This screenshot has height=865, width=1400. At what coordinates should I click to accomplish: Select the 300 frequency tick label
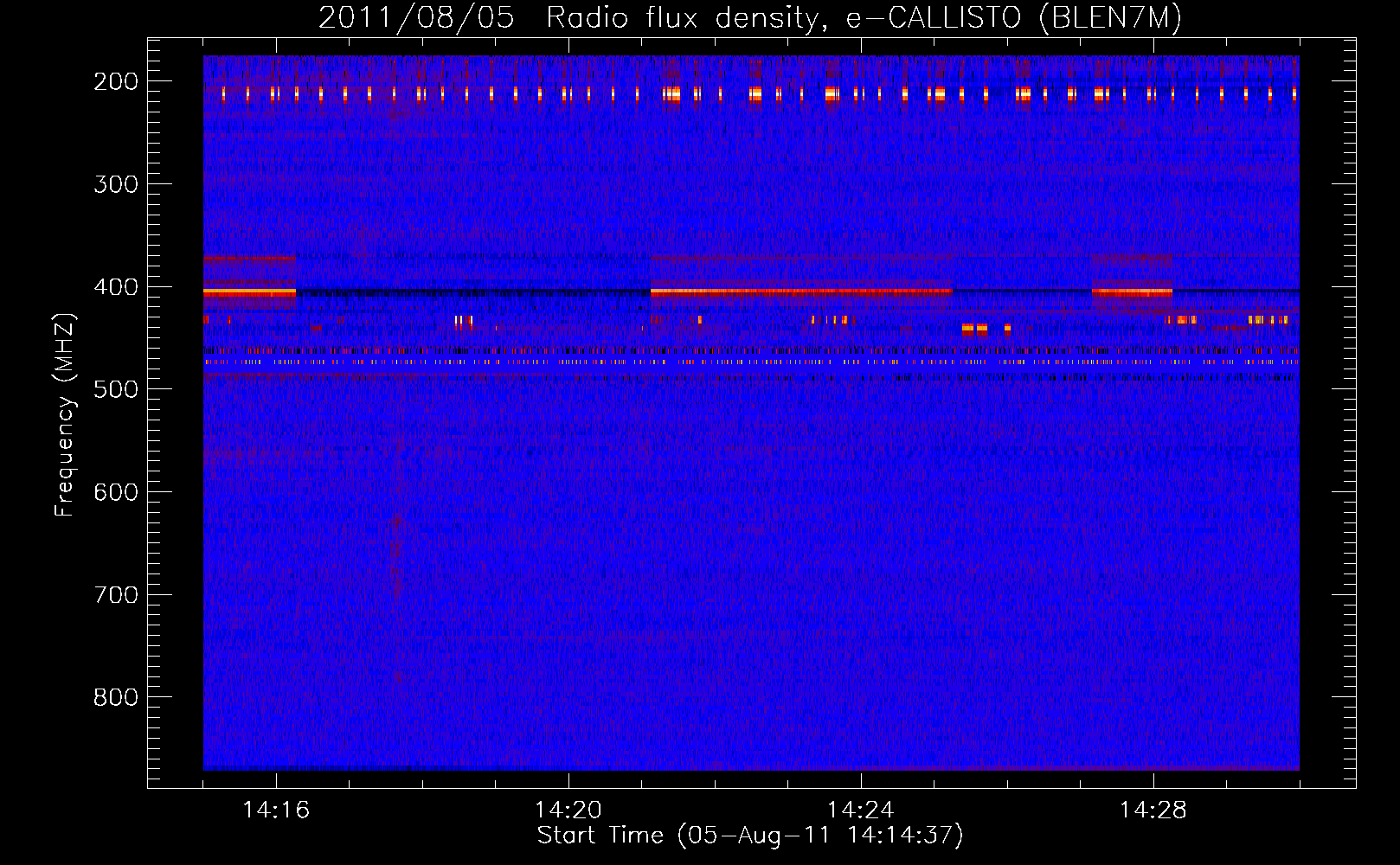tap(116, 184)
